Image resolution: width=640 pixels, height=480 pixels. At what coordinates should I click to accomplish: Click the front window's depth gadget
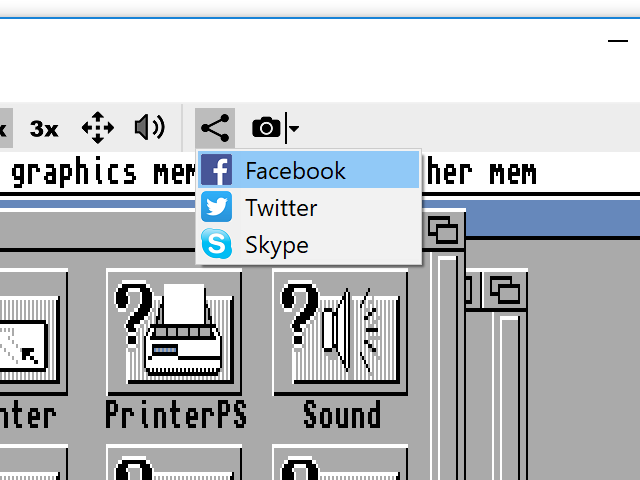(443, 231)
